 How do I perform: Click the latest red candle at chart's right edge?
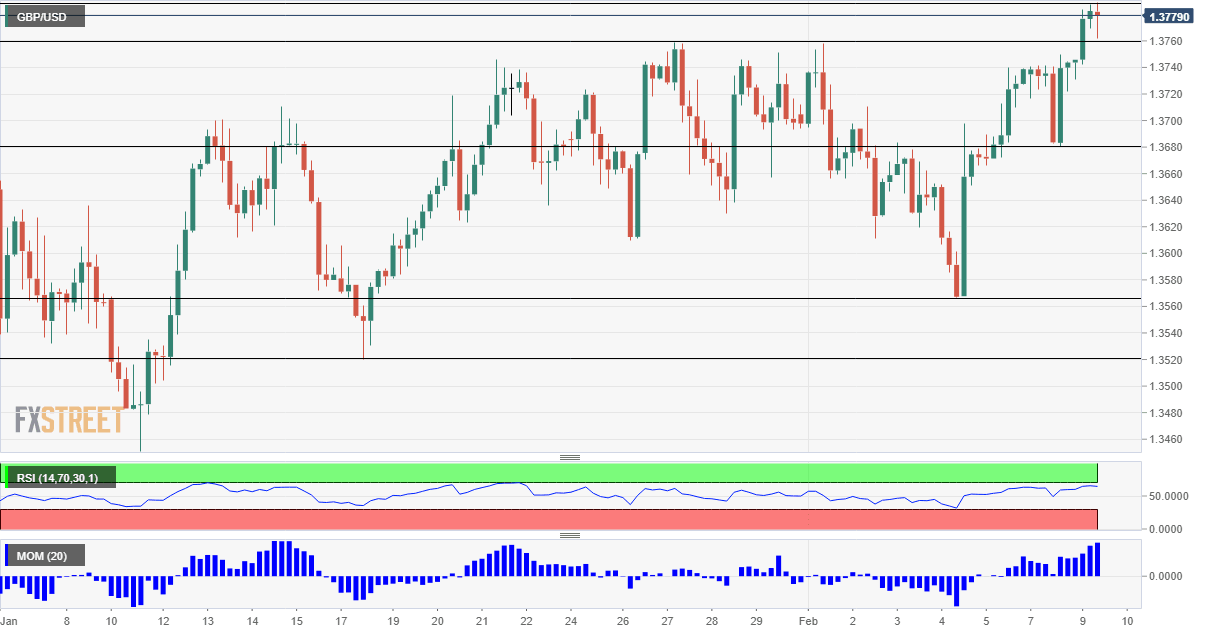1097,14
